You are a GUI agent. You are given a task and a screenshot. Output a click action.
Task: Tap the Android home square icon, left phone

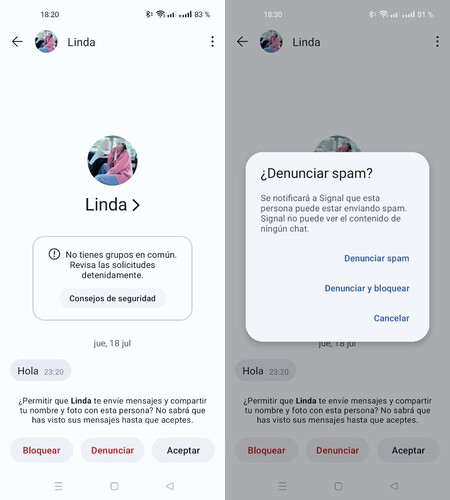(x=114, y=486)
